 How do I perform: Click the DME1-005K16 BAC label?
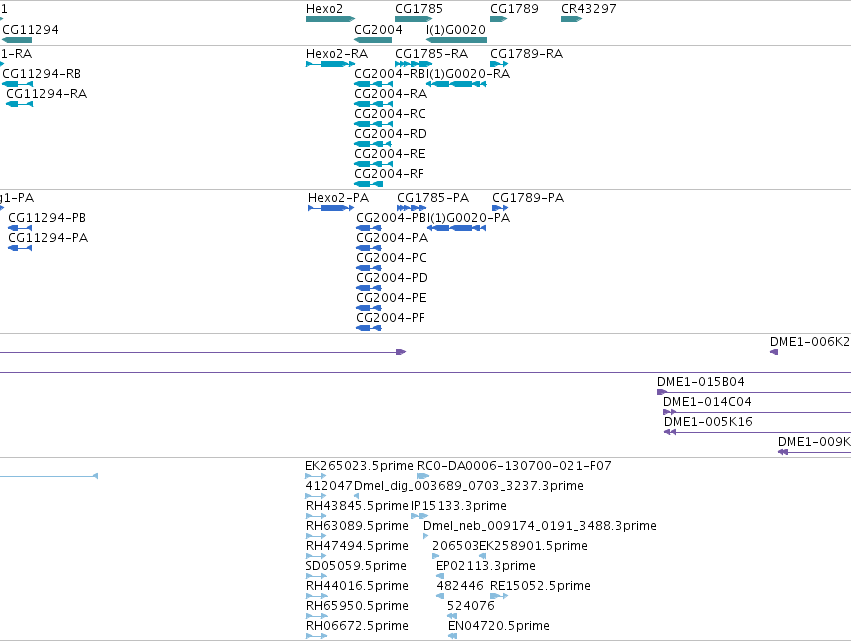[708, 422]
